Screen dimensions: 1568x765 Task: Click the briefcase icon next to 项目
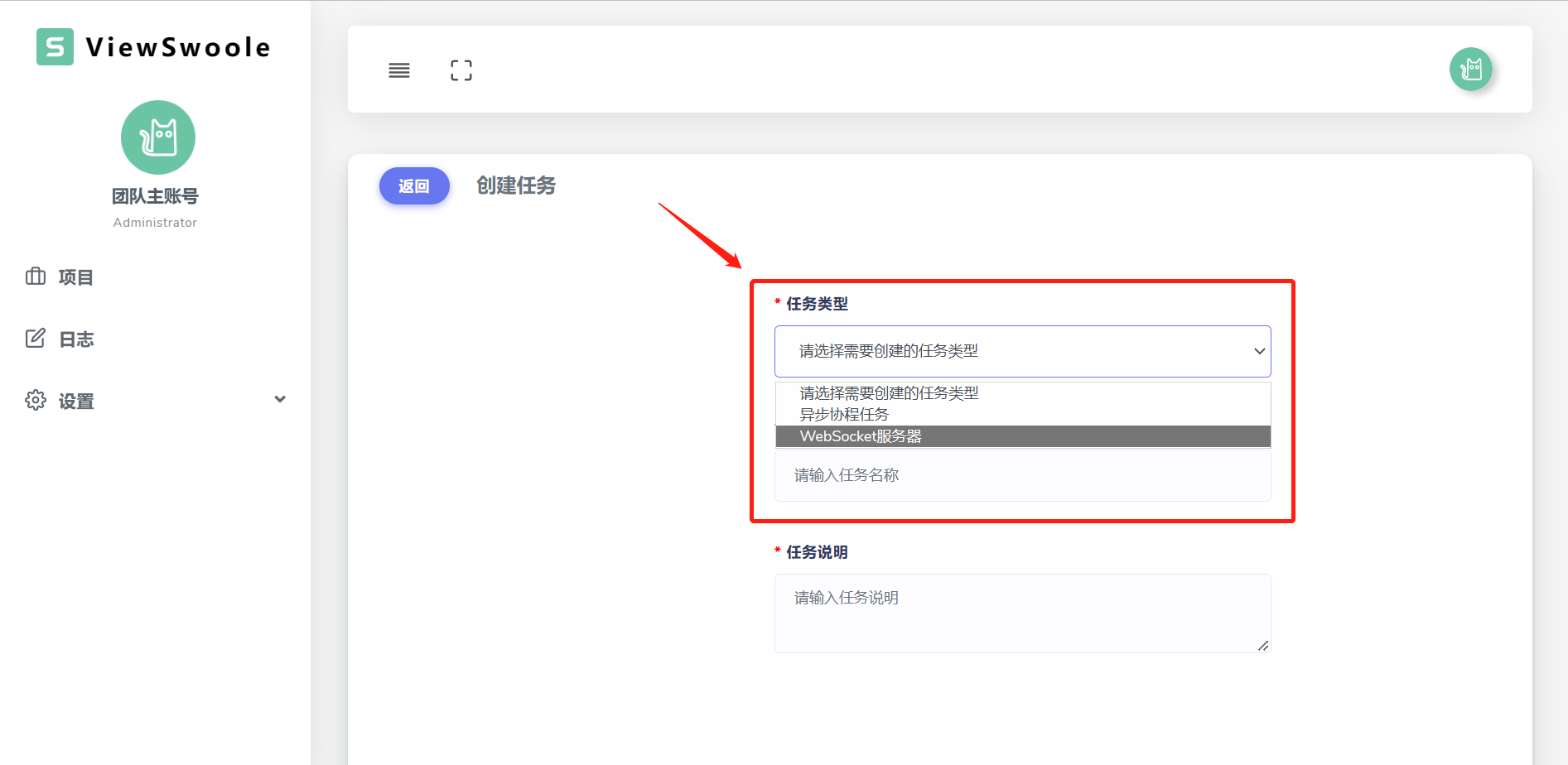pyautogui.click(x=36, y=277)
